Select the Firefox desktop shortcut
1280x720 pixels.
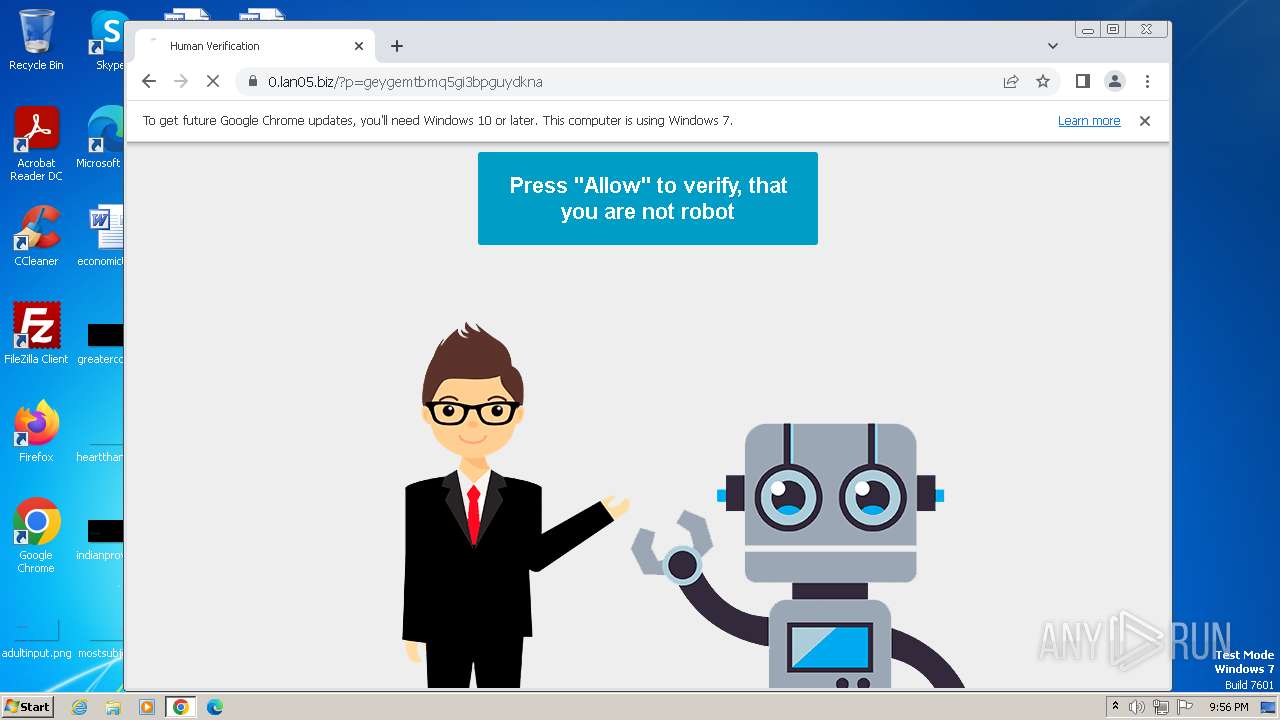[36, 432]
